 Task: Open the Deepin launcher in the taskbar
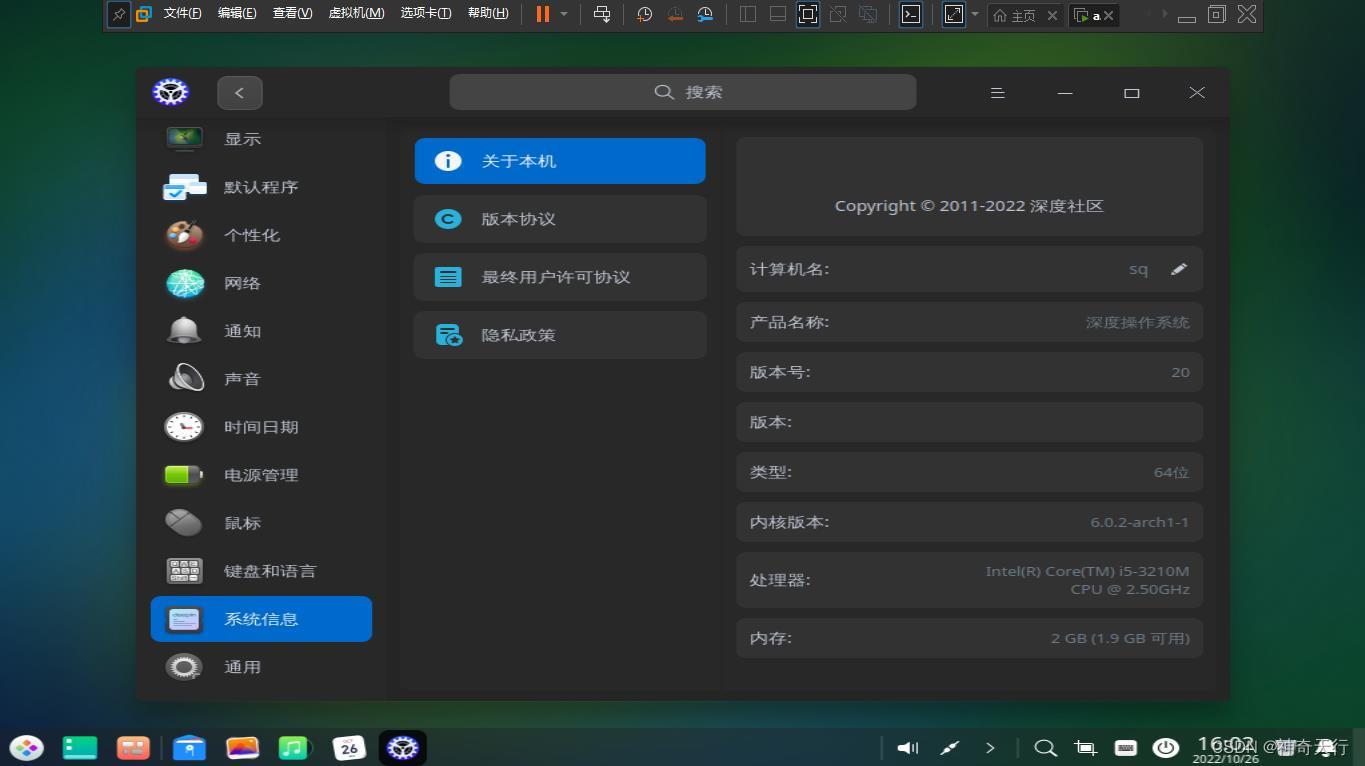pos(24,747)
